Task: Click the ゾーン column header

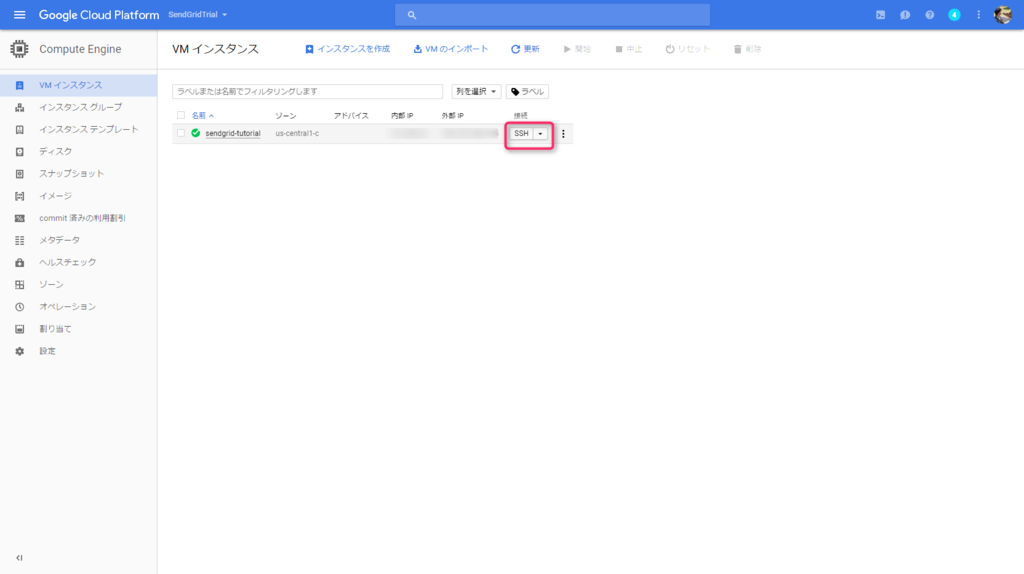Action: coord(285,116)
